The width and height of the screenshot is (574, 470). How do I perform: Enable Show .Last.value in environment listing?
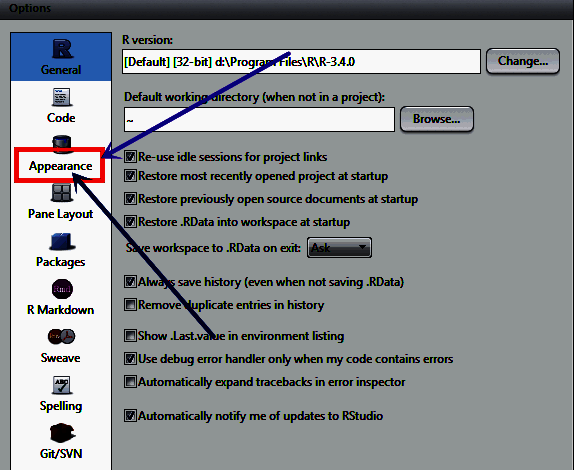coord(130,336)
